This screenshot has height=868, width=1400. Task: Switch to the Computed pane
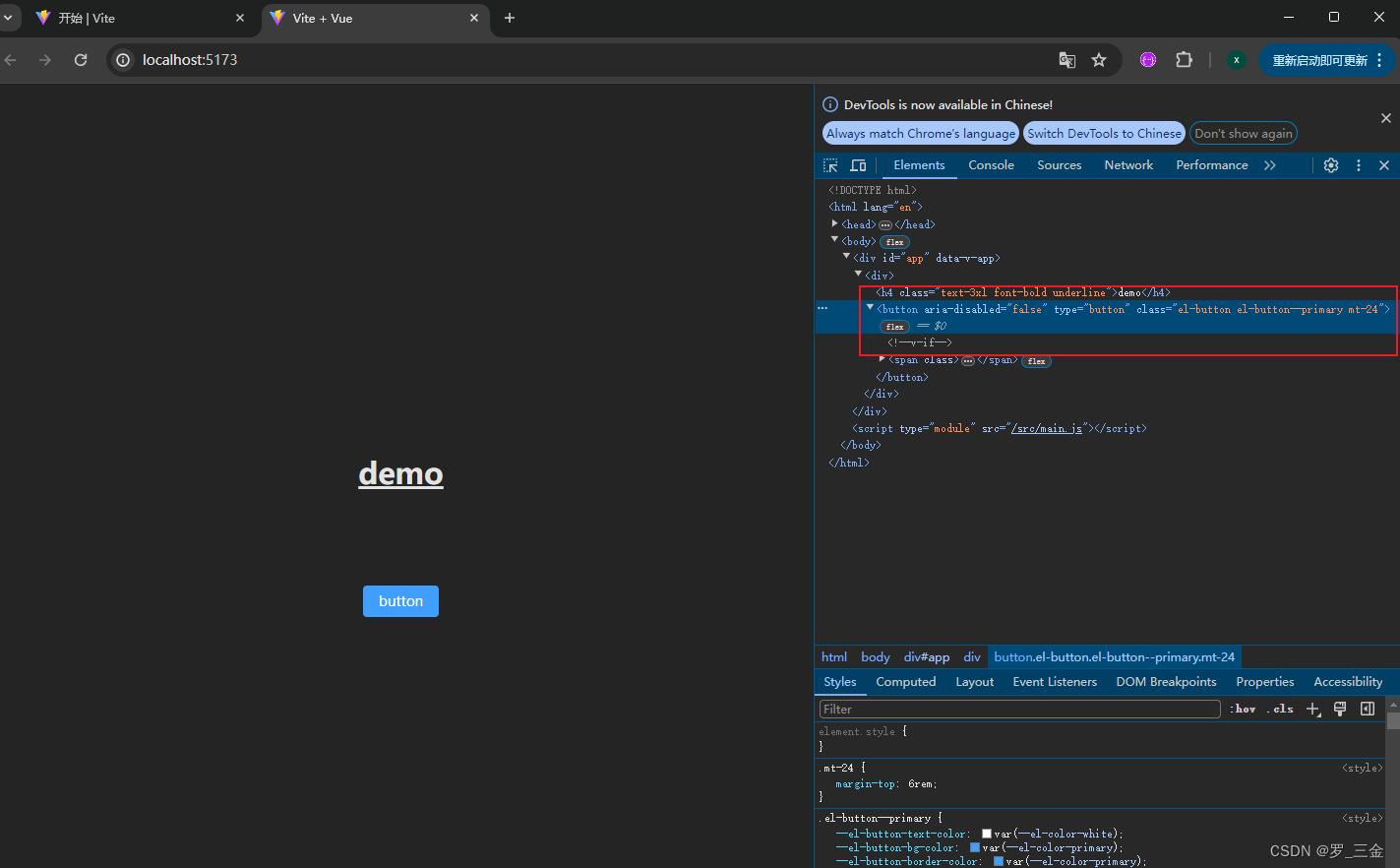point(905,682)
